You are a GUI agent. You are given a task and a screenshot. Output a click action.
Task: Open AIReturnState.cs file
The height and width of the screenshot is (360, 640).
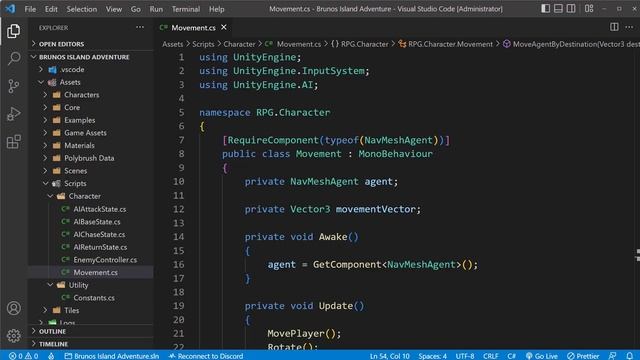(91, 247)
